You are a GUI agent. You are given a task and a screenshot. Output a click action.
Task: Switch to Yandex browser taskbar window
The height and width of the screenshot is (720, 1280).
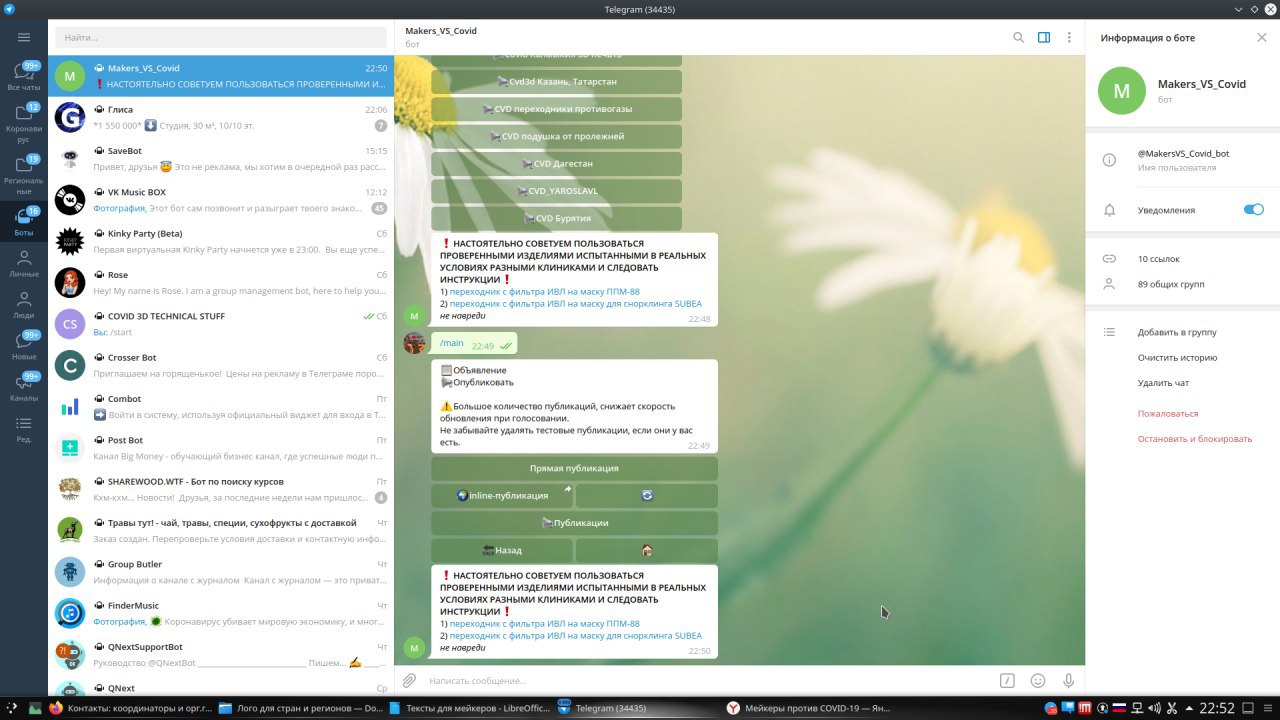(x=808, y=708)
